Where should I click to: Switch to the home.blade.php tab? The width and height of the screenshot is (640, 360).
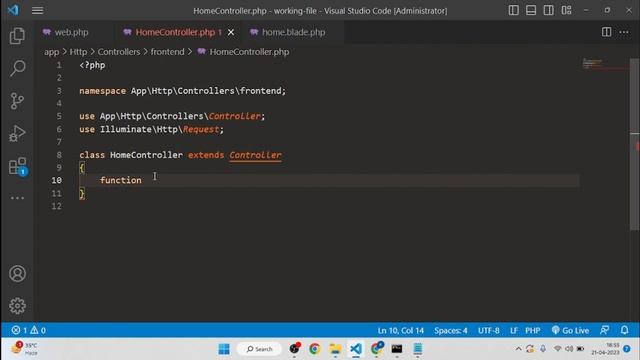click(x=293, y=32)
